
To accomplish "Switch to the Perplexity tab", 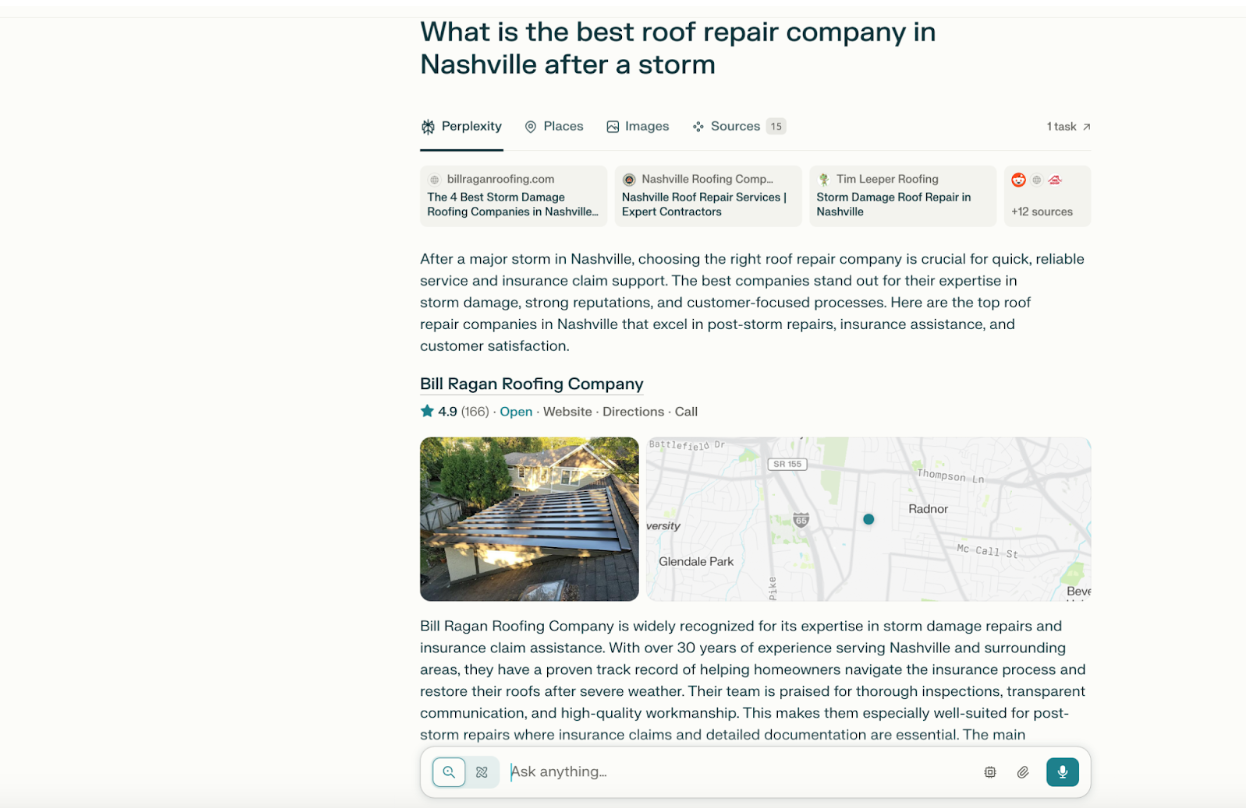I will (461, 126).
